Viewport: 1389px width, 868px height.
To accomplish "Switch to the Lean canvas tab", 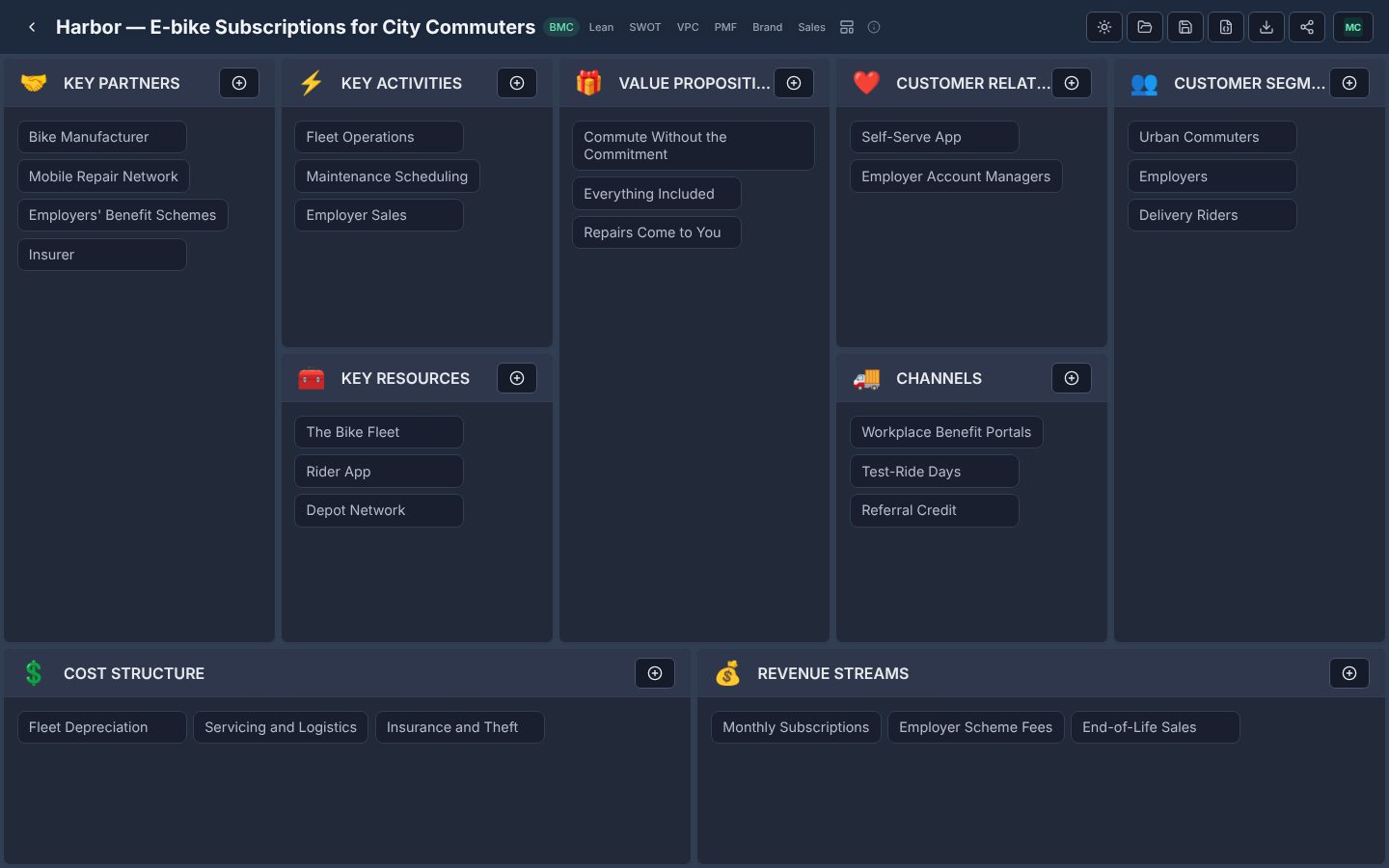I will coord(601,27).
